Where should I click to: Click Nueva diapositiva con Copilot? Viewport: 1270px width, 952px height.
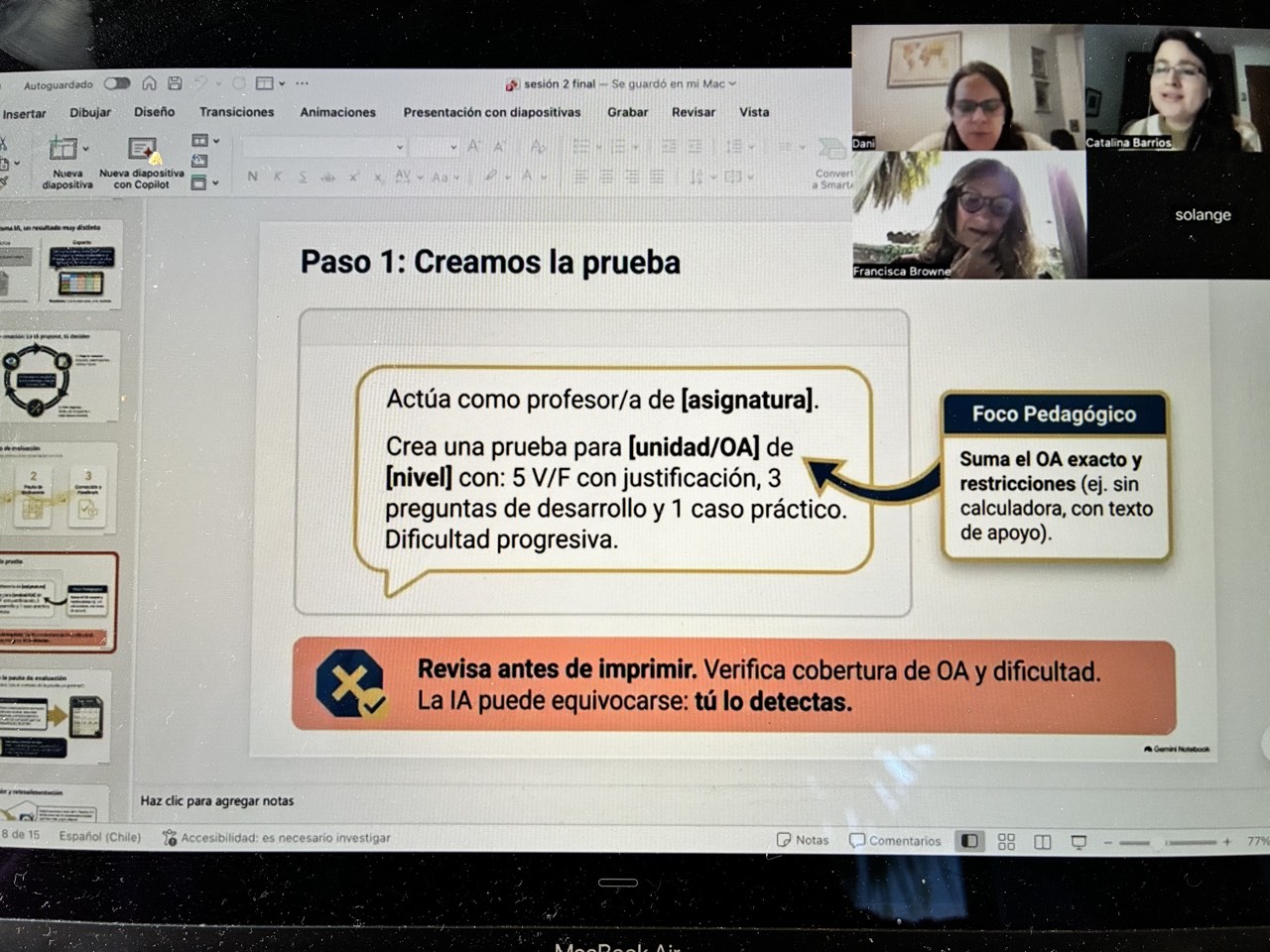tap(142, 163)
